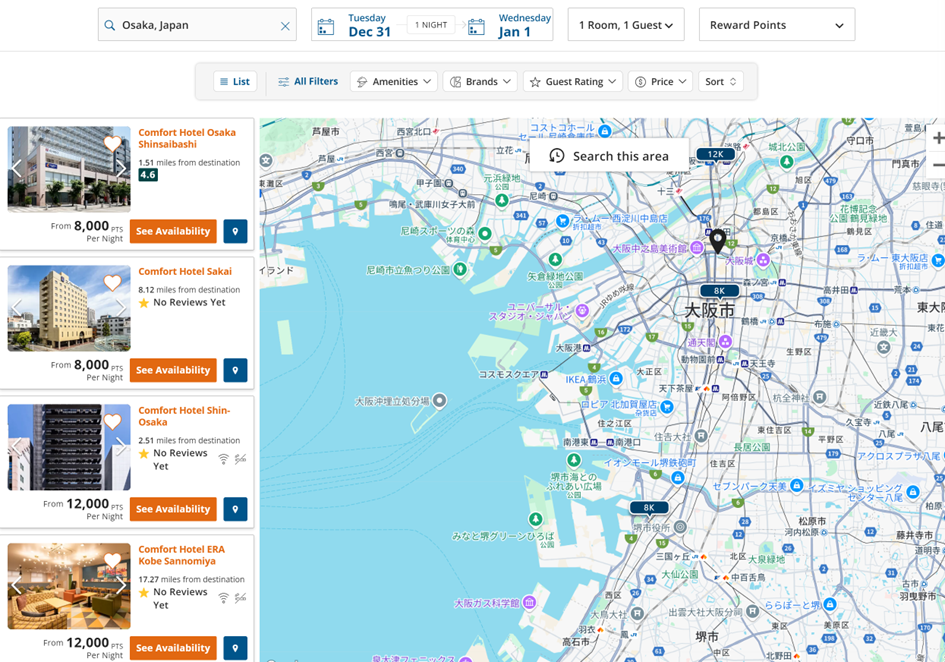Click the 大阪ガス科学館 museum marker
945x662 pixels.
click(529, 602)
